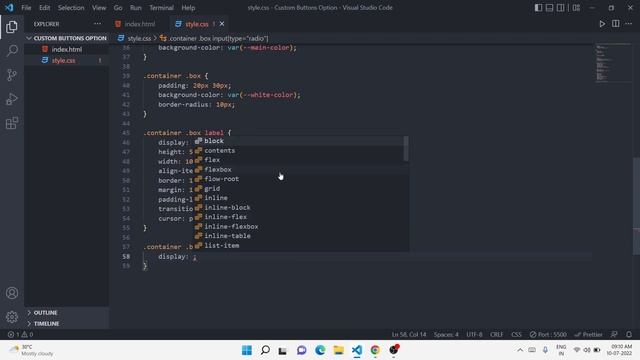Toggle the primary side bar layout icon

click(538, 8)
